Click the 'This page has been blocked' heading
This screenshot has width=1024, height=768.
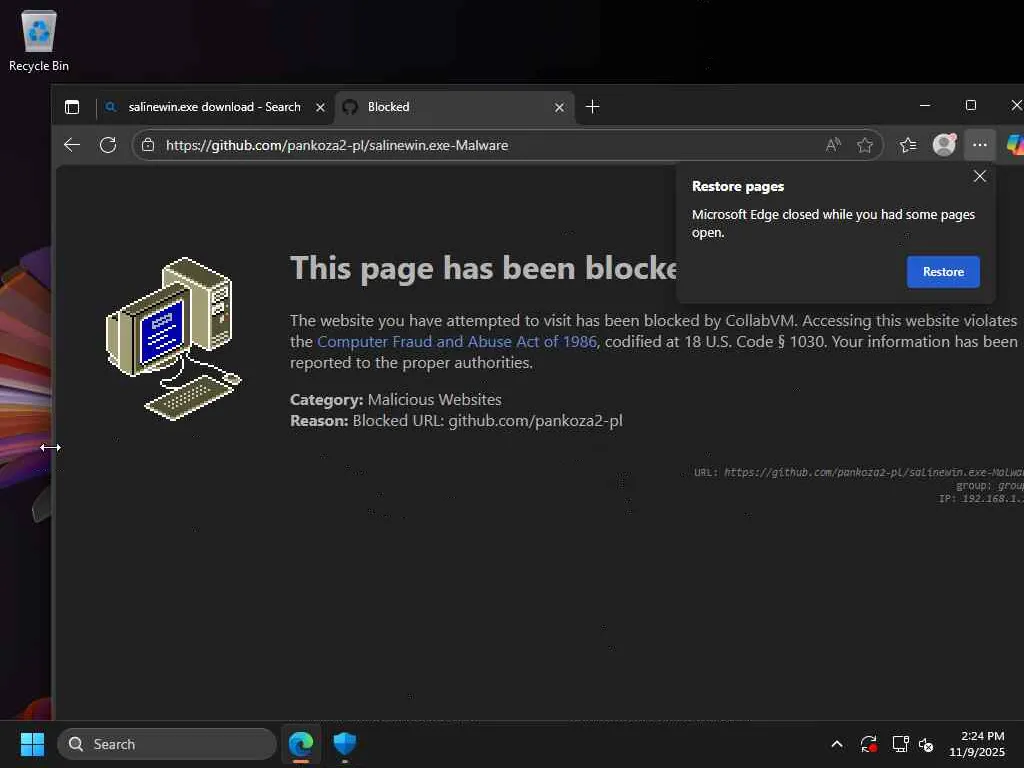pyautogui.click(x=483, y=268)
